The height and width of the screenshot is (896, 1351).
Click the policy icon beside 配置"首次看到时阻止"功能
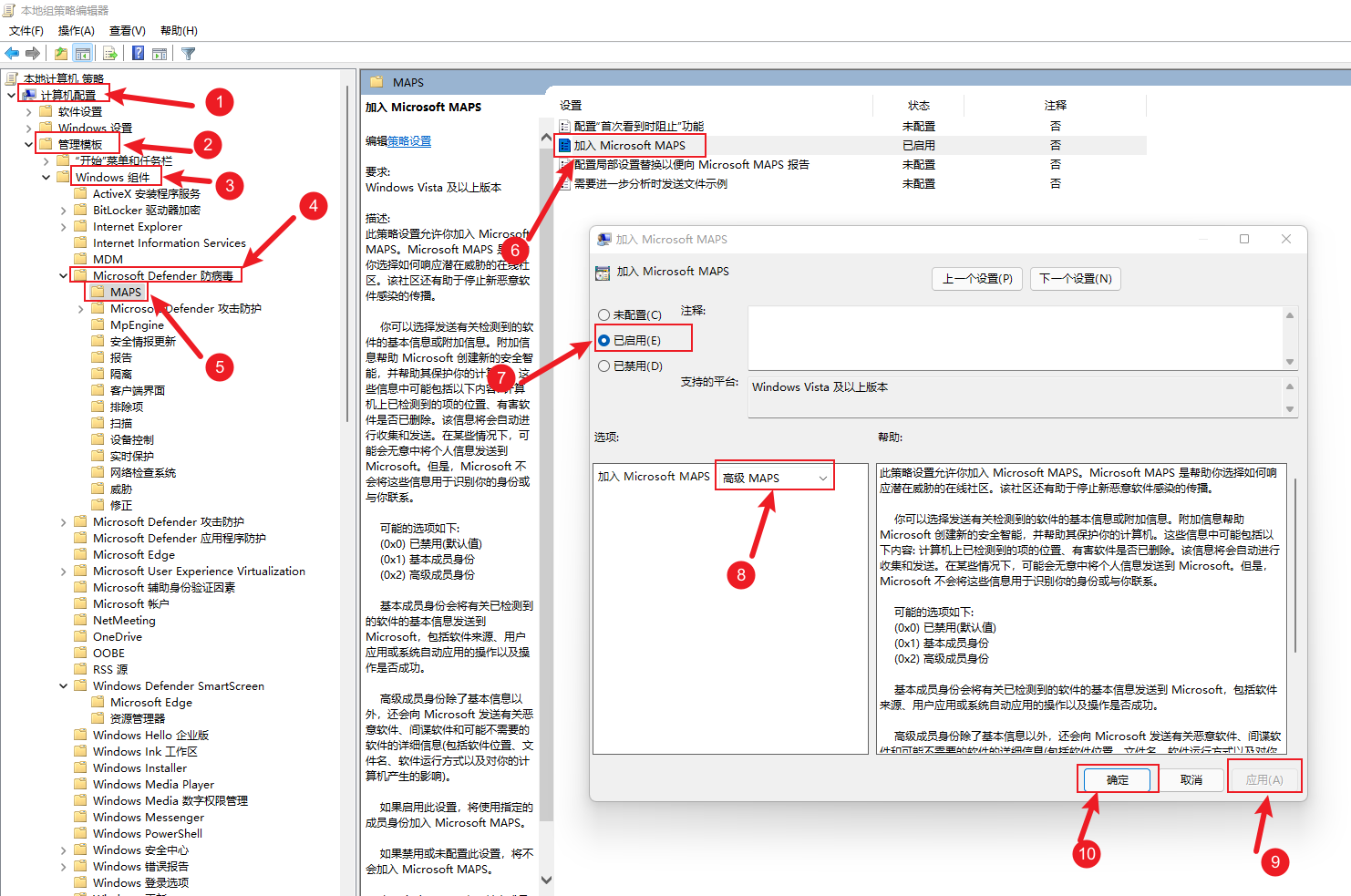click(x=564, y=126)
